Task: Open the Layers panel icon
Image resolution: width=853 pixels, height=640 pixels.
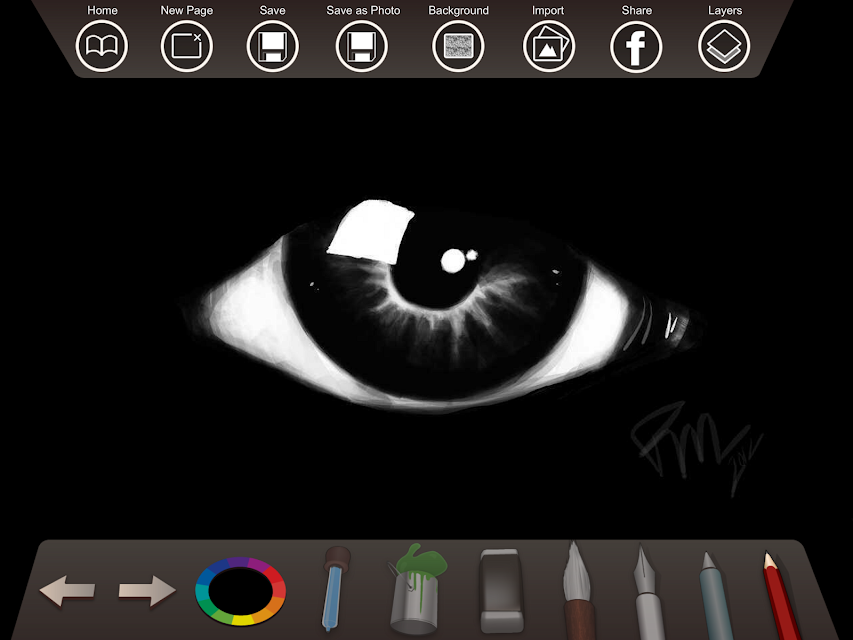Action: coord(724,46)
